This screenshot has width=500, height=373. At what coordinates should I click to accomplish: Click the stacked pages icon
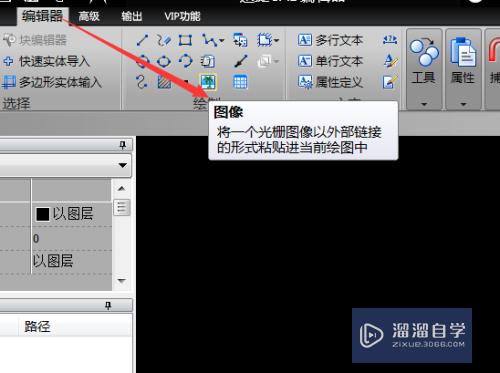point(207,61)
